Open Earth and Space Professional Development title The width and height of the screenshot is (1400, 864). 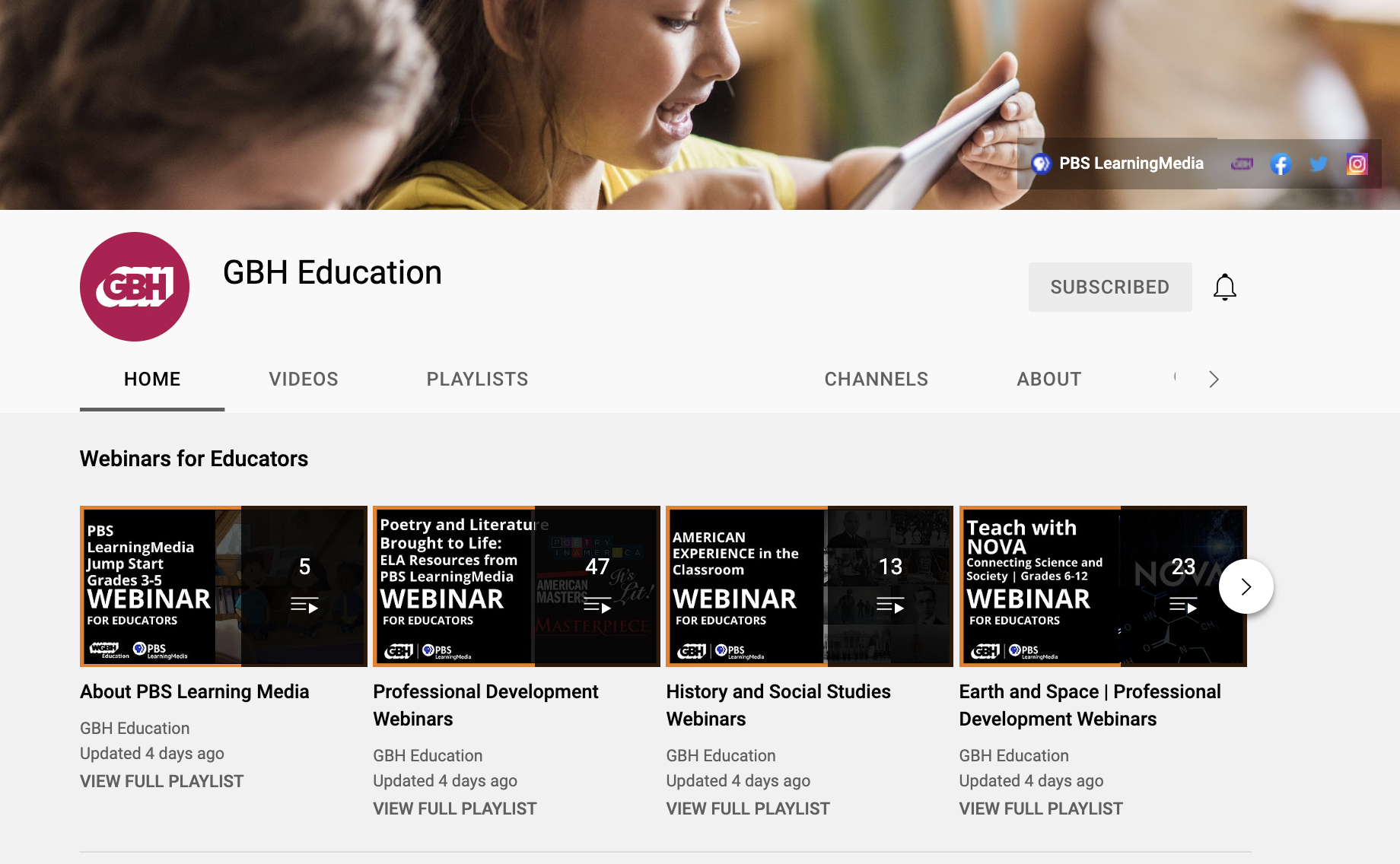pyautogui.click(x=1089, y=705)
